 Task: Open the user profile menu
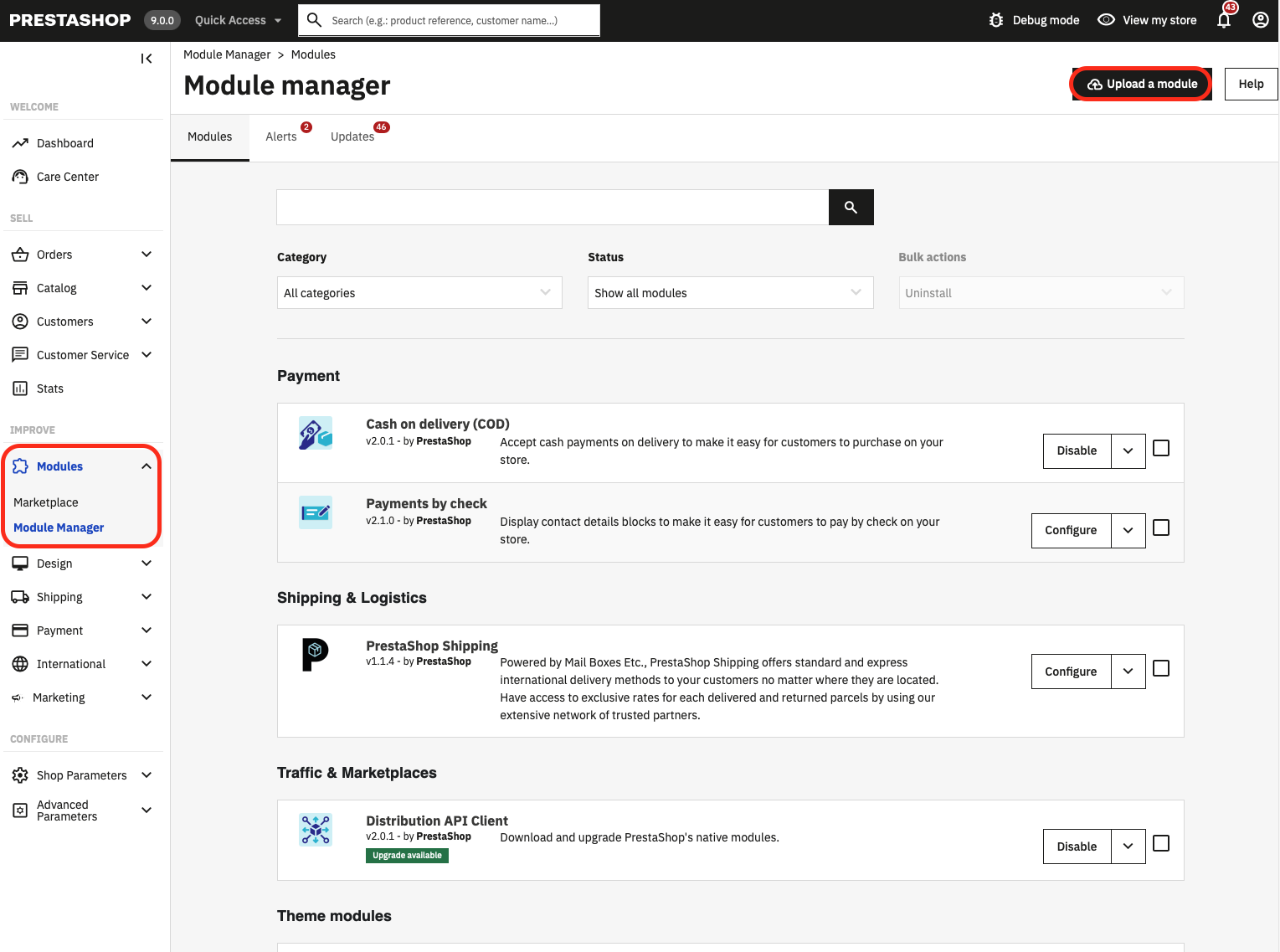coord(1261,20)
